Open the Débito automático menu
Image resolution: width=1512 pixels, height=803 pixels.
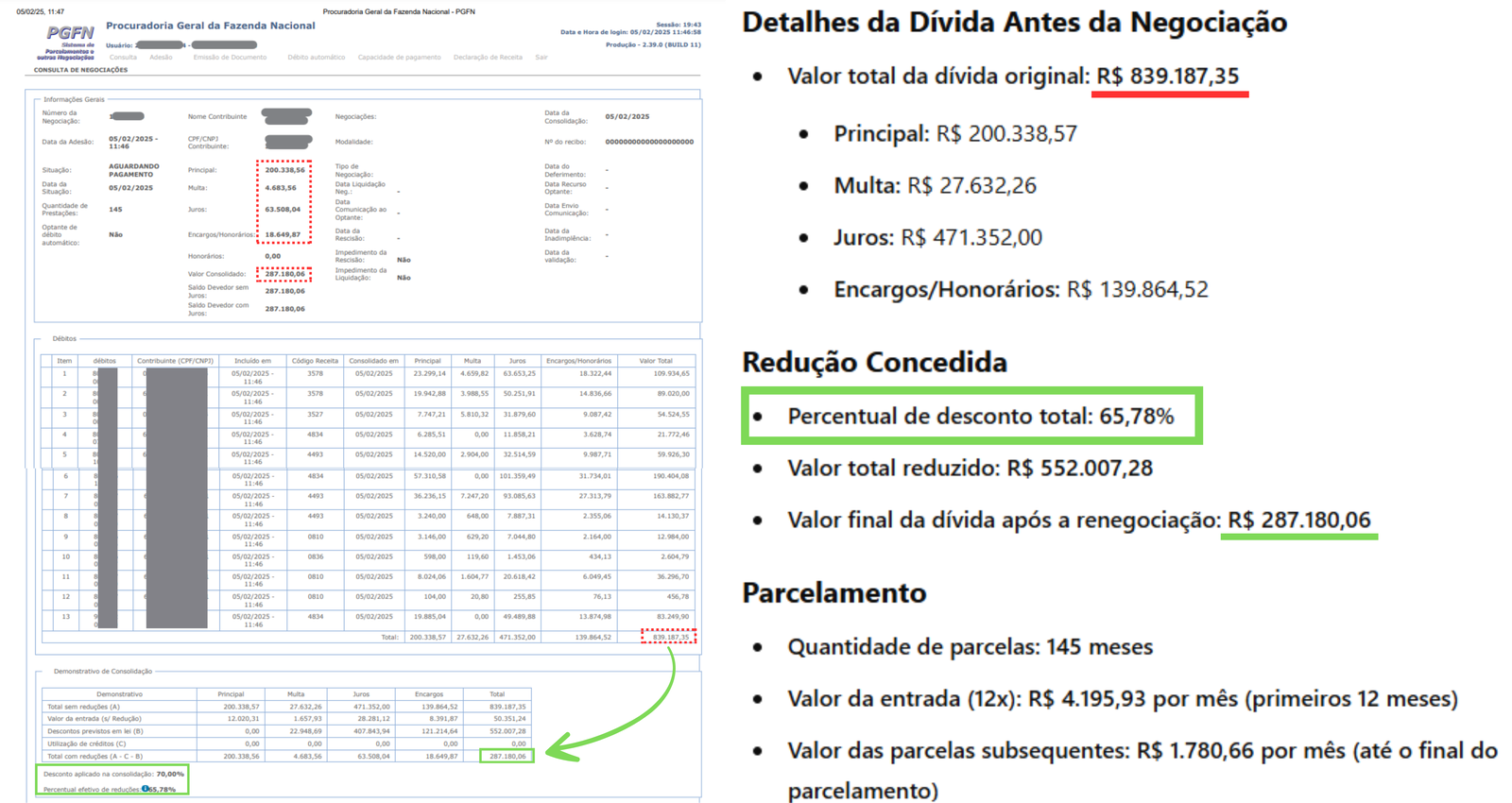pos(316,58)
